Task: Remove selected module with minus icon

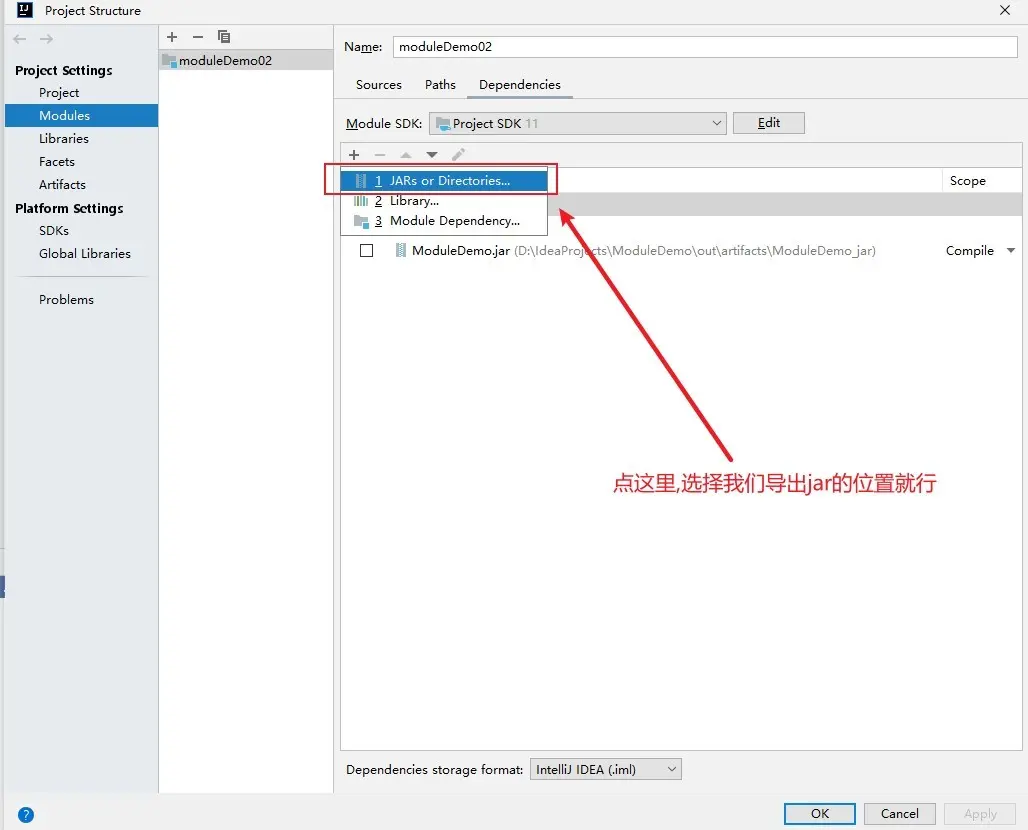Action: pos(198,37)
